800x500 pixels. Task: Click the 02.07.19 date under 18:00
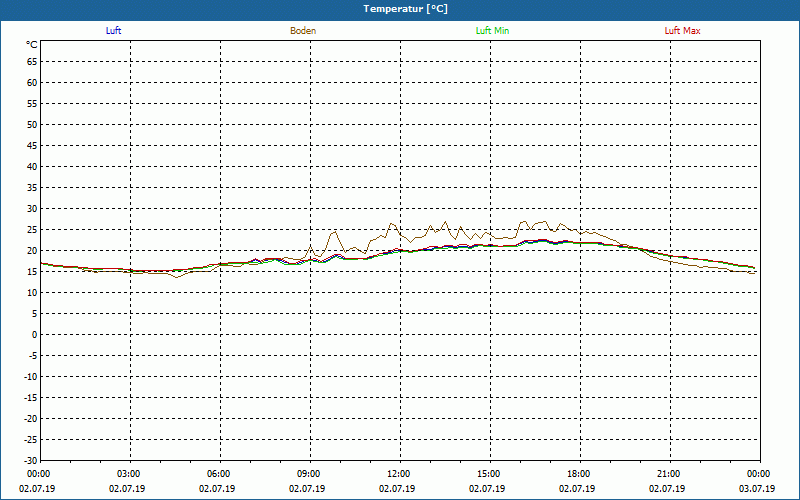pyautogui.click(x=577, y=489)
